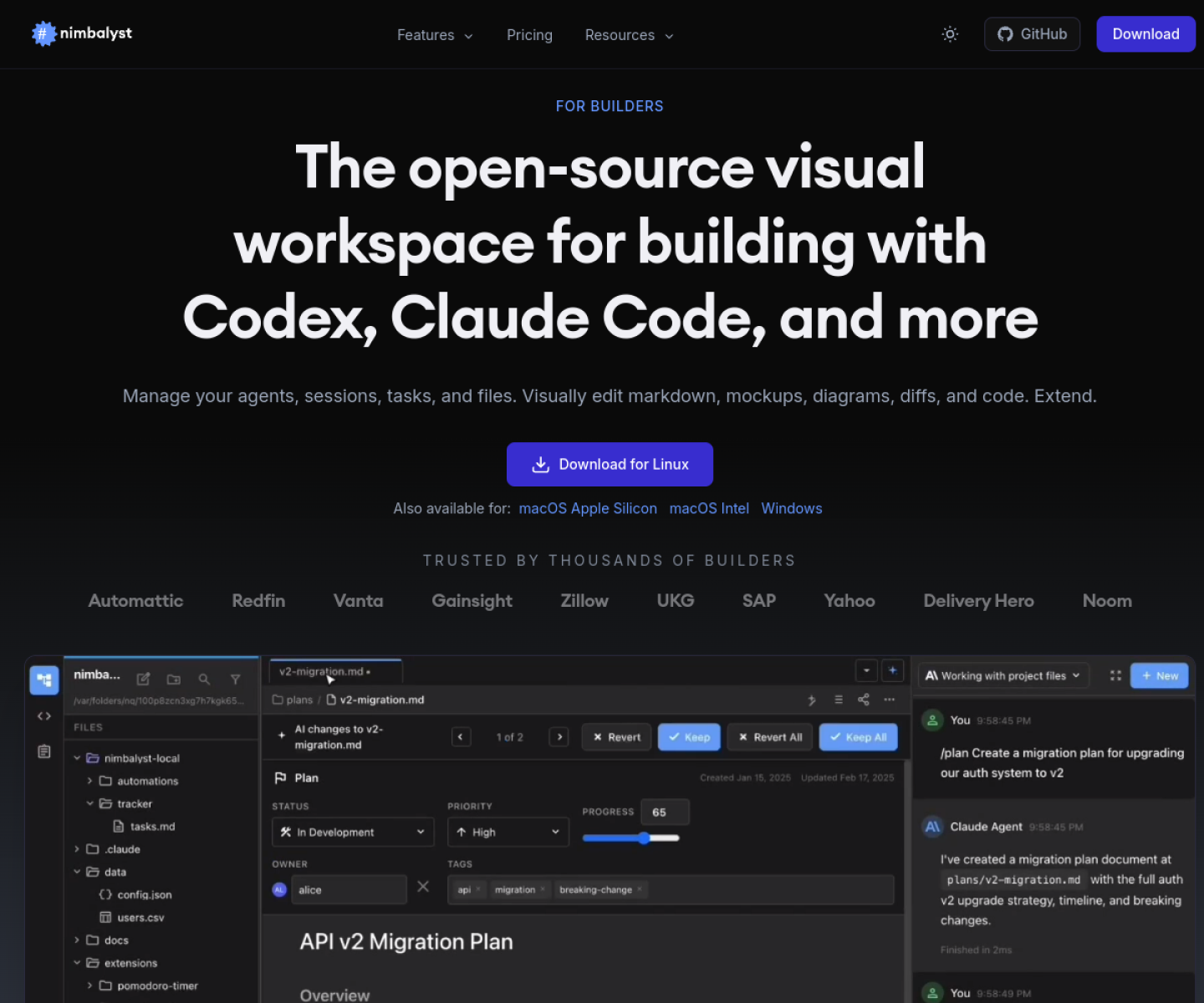This screenshot has height=1003, width=1204.
Task: Open the Windows download link
Action: pos(792,508)
